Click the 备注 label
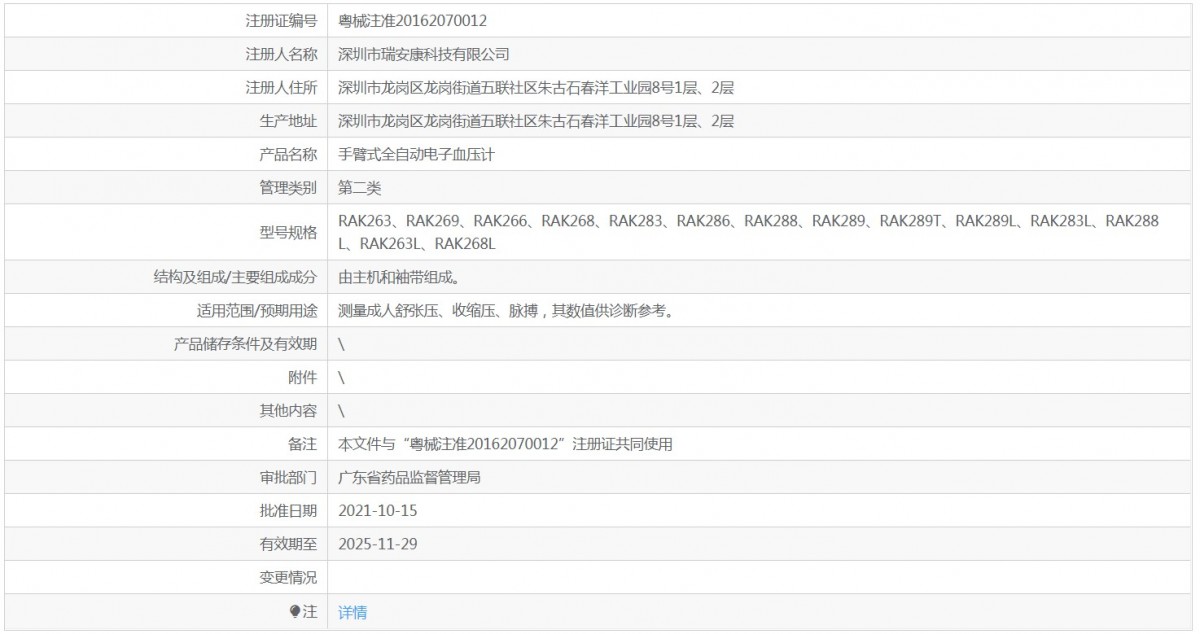This screenshot has width=1200, height=634. tap(302, 444)
